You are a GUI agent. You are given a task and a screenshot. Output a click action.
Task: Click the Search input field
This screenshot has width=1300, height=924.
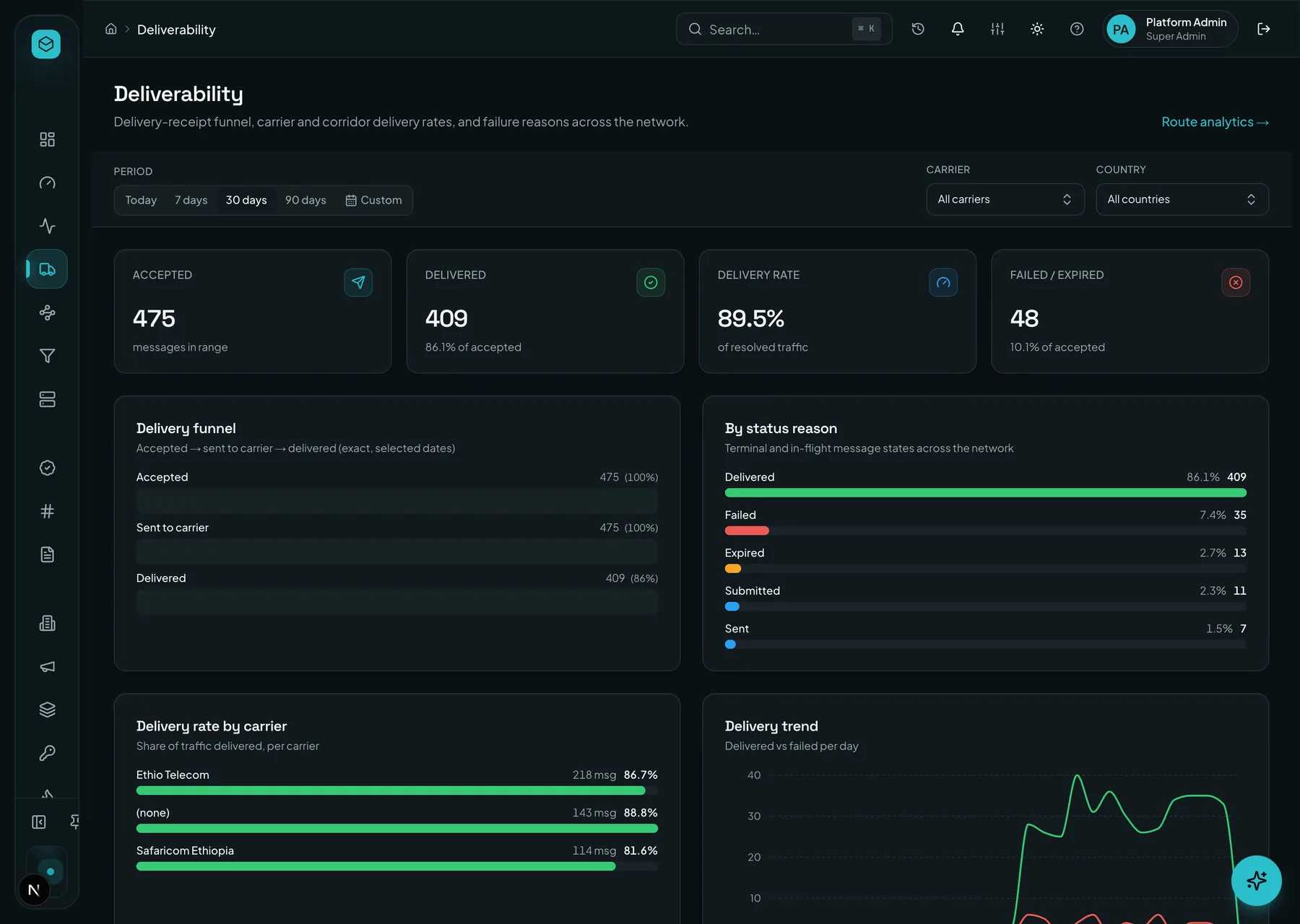784,29
